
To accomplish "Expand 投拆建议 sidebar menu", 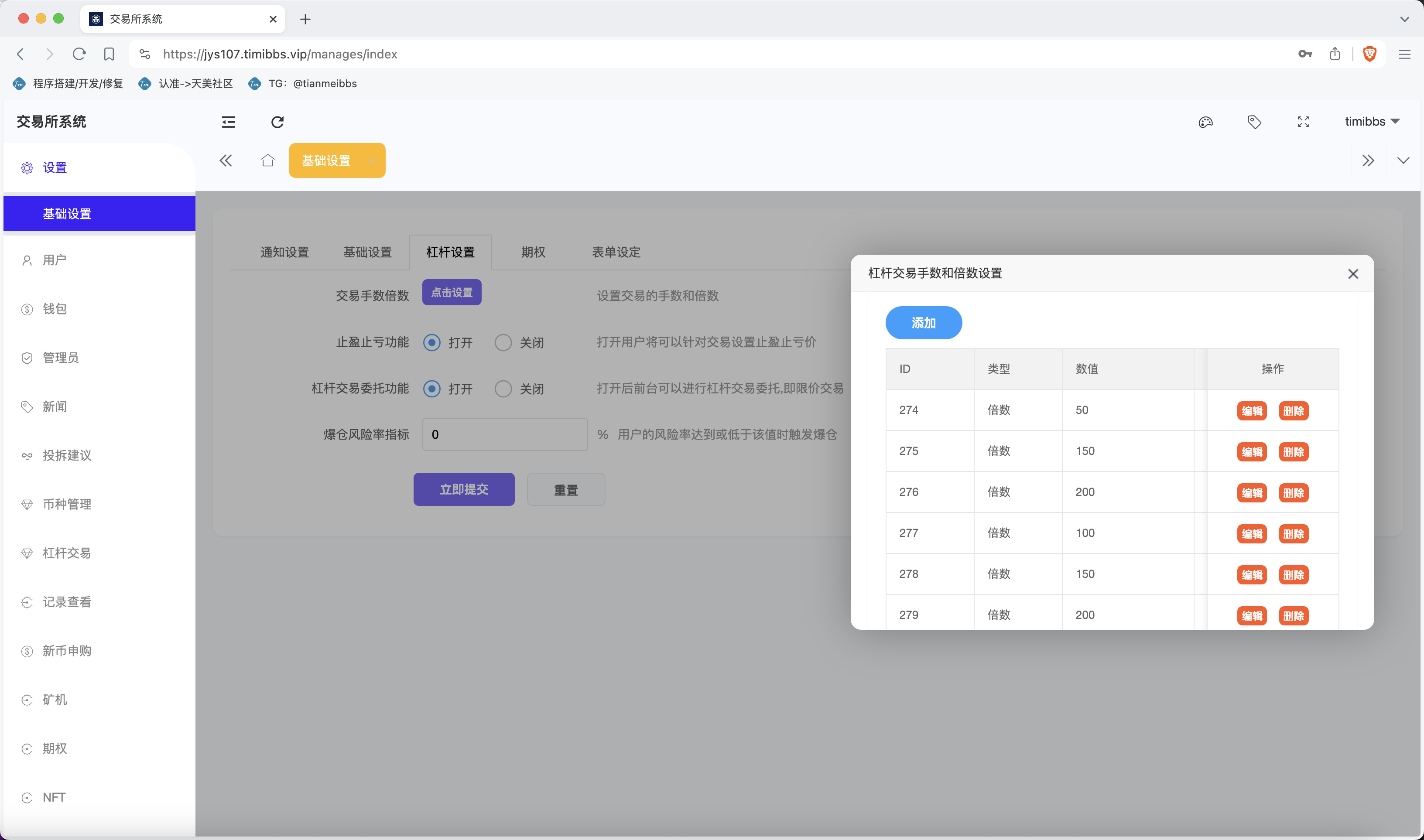I will (99, 456).
